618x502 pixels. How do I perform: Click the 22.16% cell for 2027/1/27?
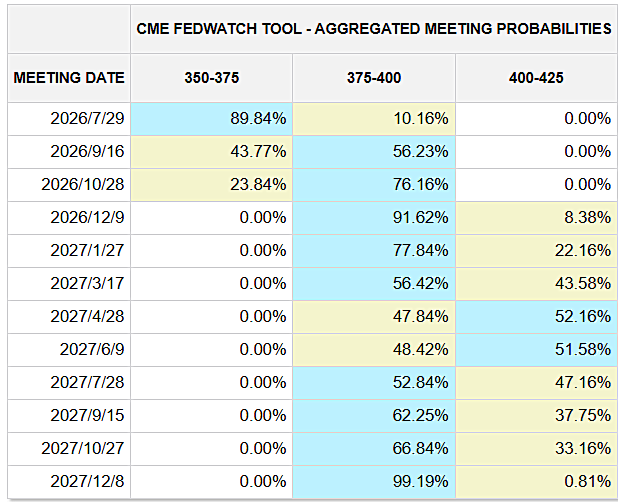click(536, 251)
